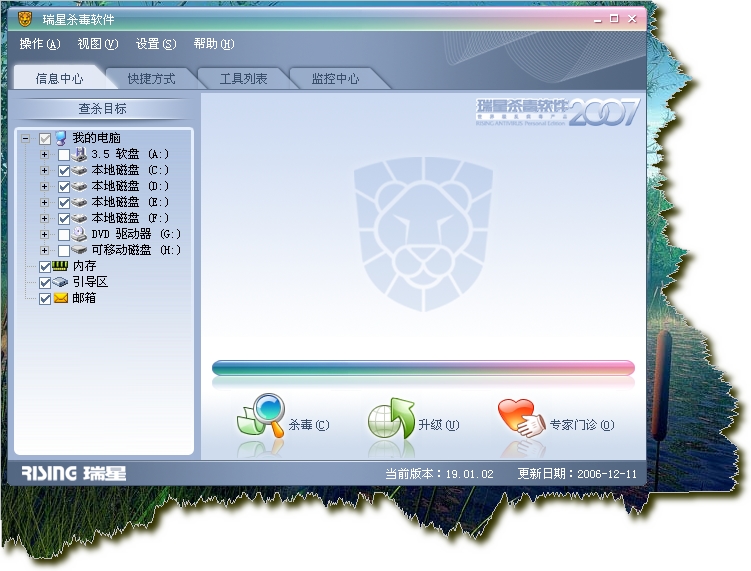Click the local disk C: drive icon

click(x=79, y=171)
